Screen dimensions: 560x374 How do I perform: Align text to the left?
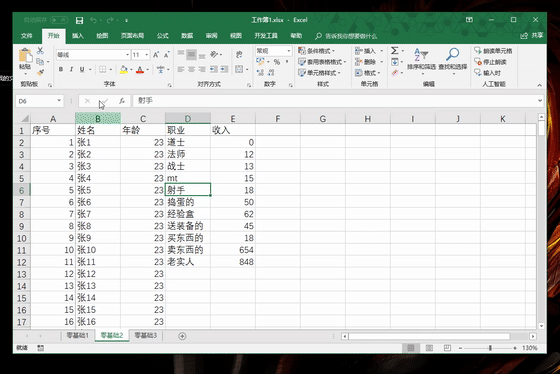[x=181, y=69]
